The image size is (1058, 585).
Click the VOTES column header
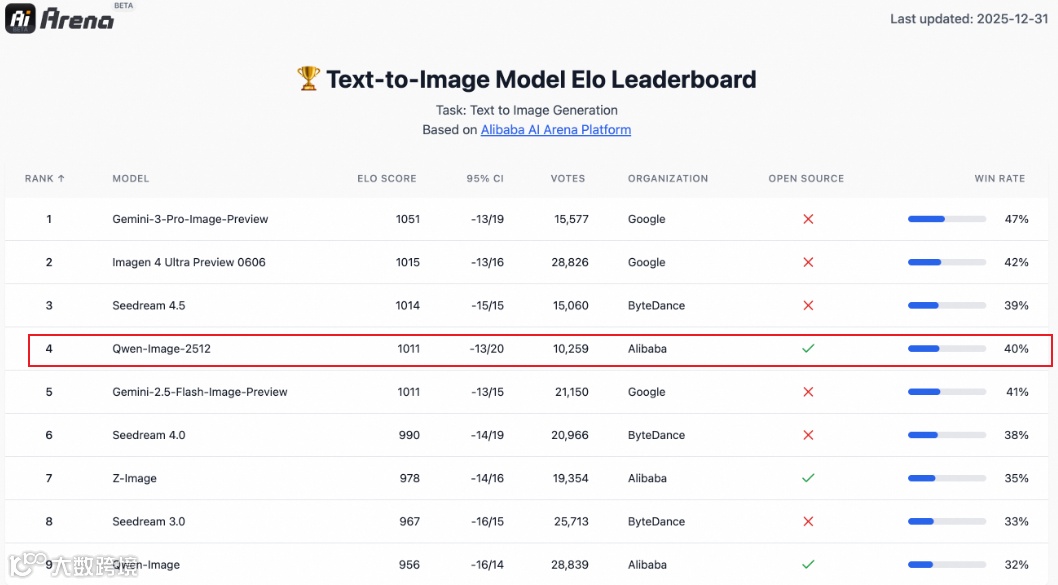pyautogui.click(x=567, y=179)
